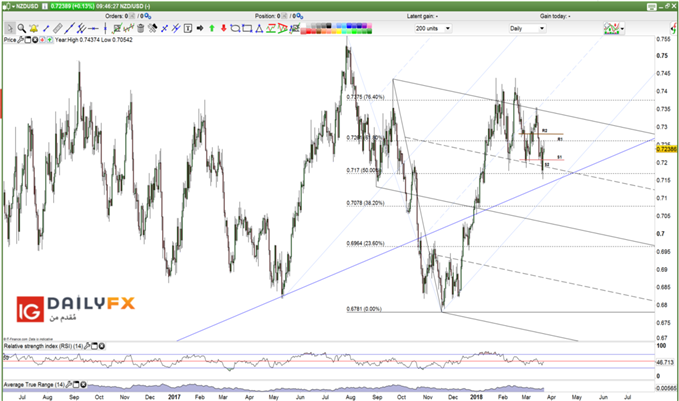The width and height of the screenshot is (679, 401).
Task: Click the red plus icon in Price panel
Action: click(x=42, y=40)
